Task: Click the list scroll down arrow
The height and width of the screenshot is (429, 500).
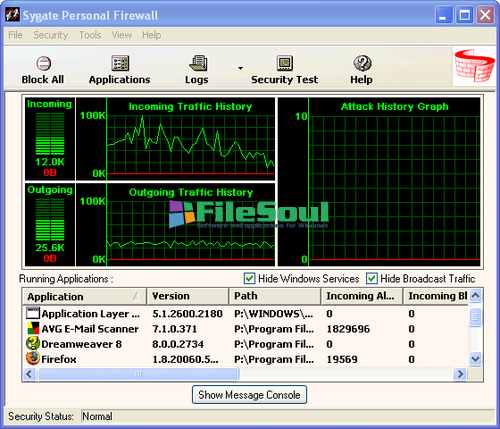Action: 476,359
